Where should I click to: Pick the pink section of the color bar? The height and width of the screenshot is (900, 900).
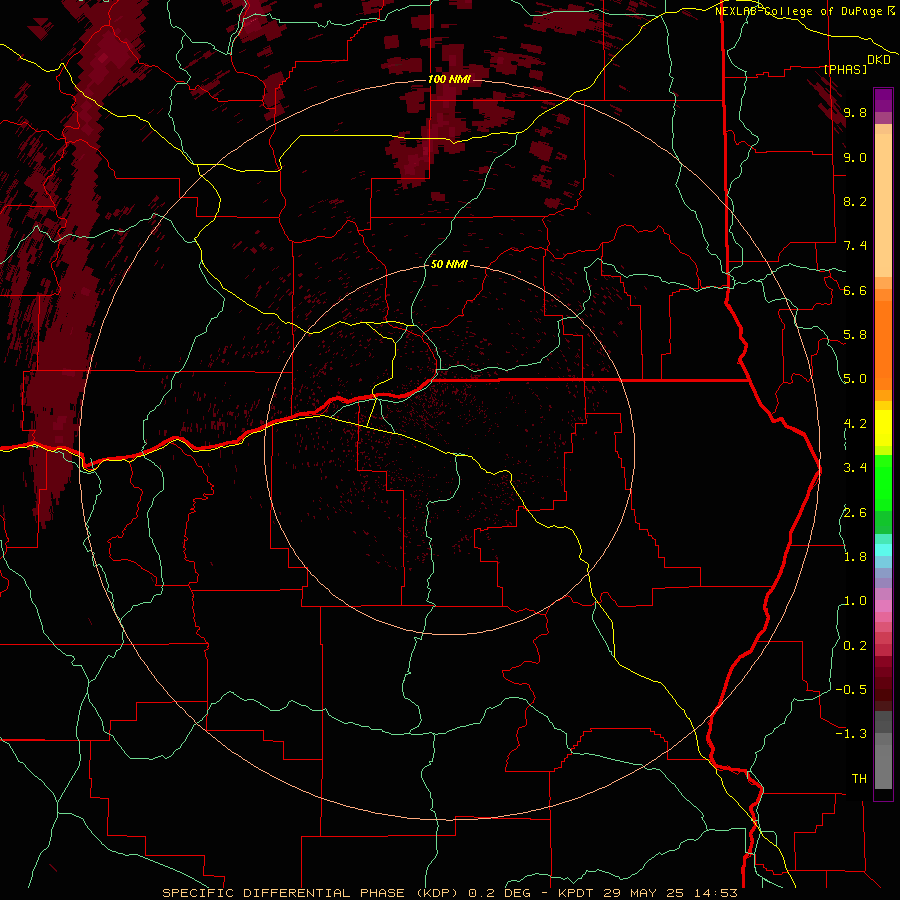(883, 606)
